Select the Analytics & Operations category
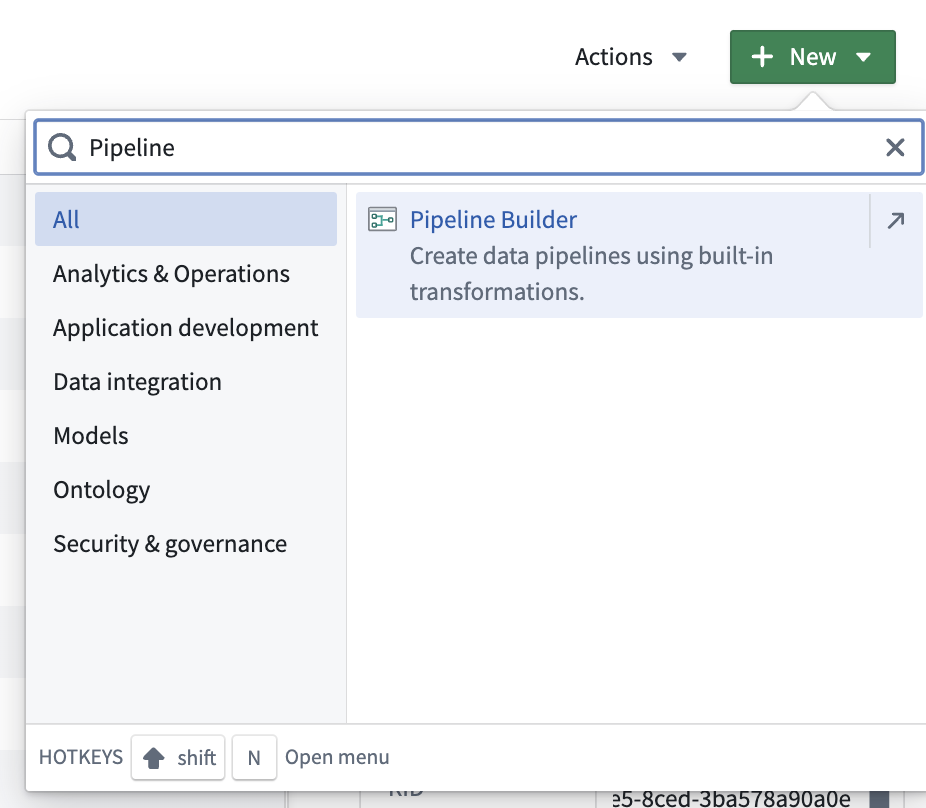Image resolution: width=926 pixels, height=808 pixels. pyautogui.click(x=171, y=273)
